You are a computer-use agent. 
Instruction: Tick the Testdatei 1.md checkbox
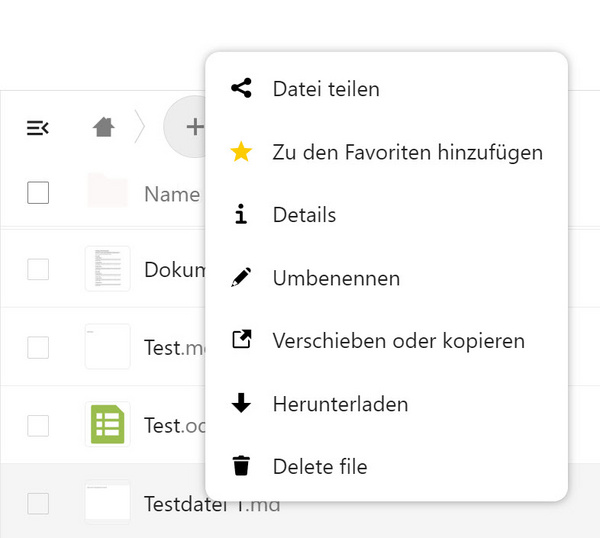point(38,503)
